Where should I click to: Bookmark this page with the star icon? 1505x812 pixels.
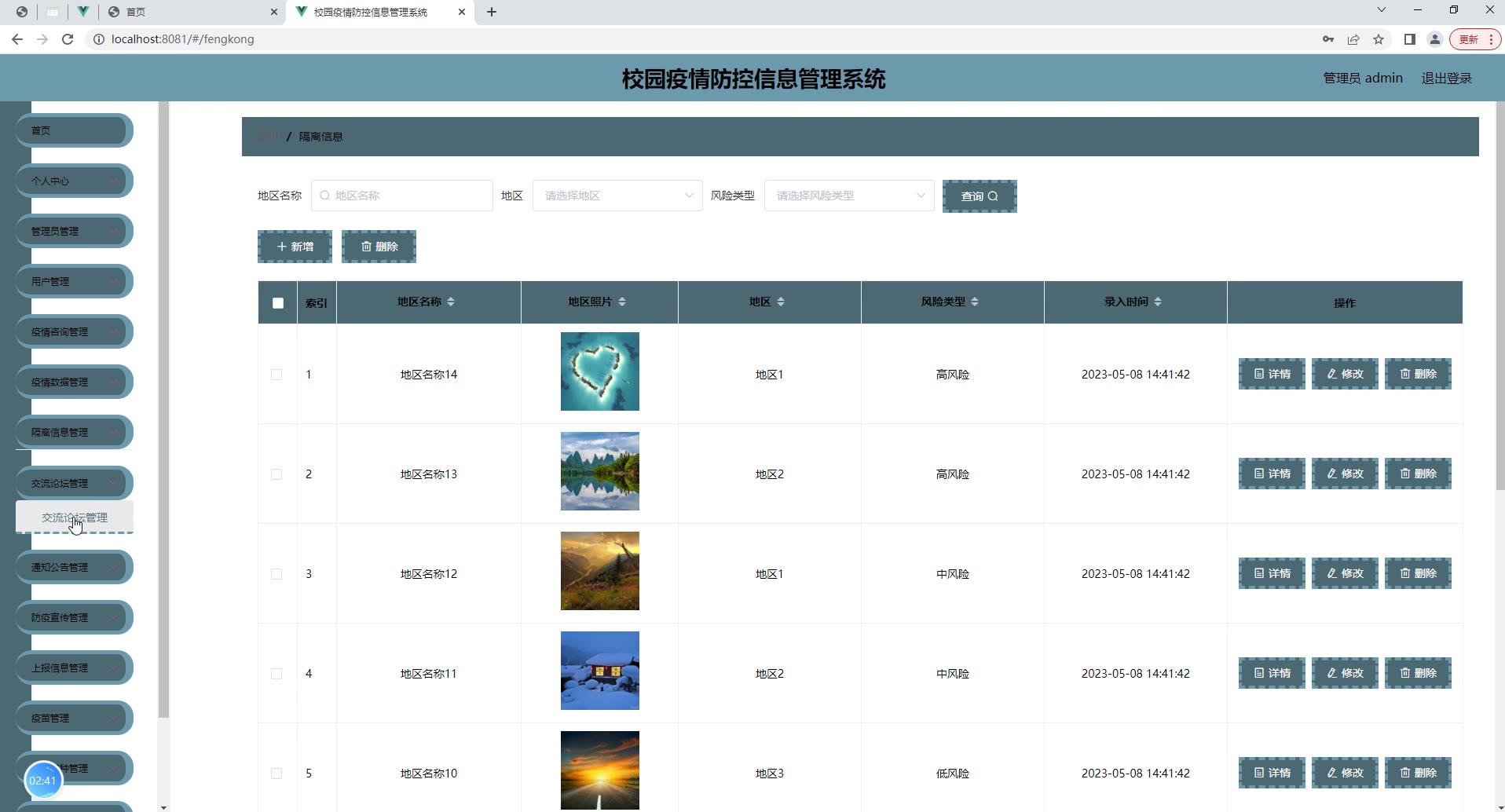pos(1379,39)
